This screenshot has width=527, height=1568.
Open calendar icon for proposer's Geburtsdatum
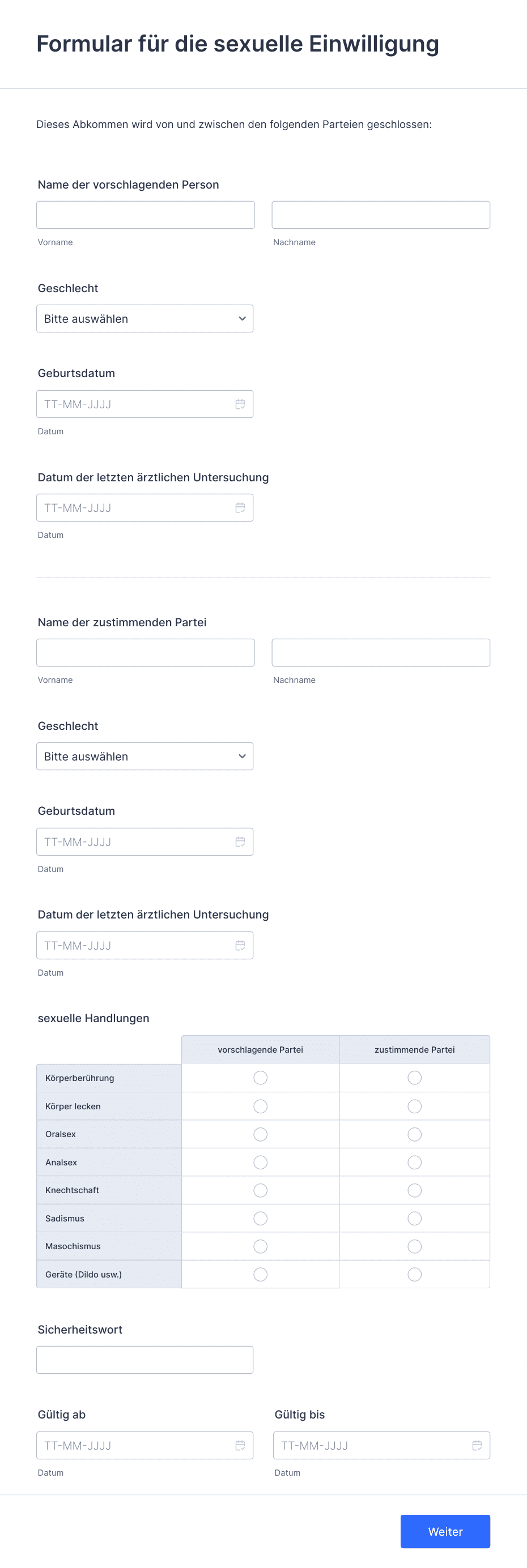(240, 404)
